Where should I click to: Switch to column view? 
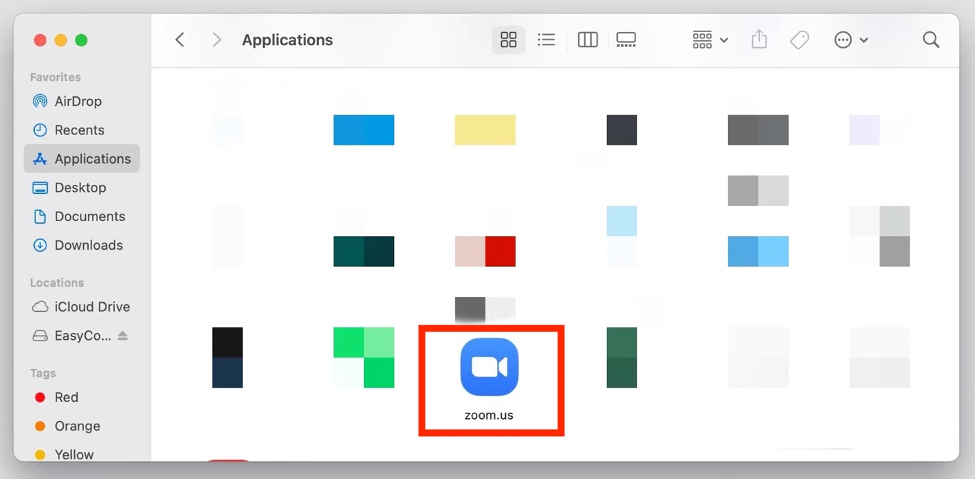pyautogui.click(x=588, y=40)
